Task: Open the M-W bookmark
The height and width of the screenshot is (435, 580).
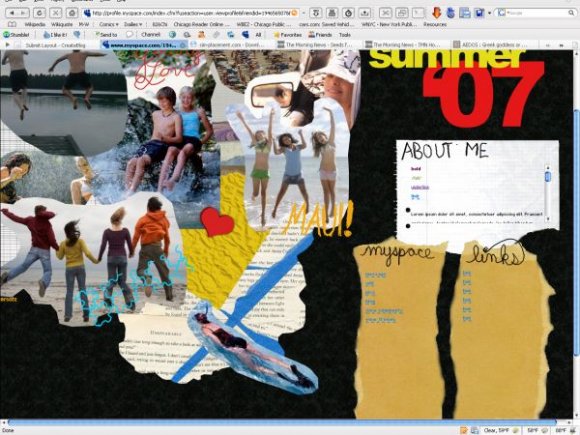Action: tap(84, 24)
